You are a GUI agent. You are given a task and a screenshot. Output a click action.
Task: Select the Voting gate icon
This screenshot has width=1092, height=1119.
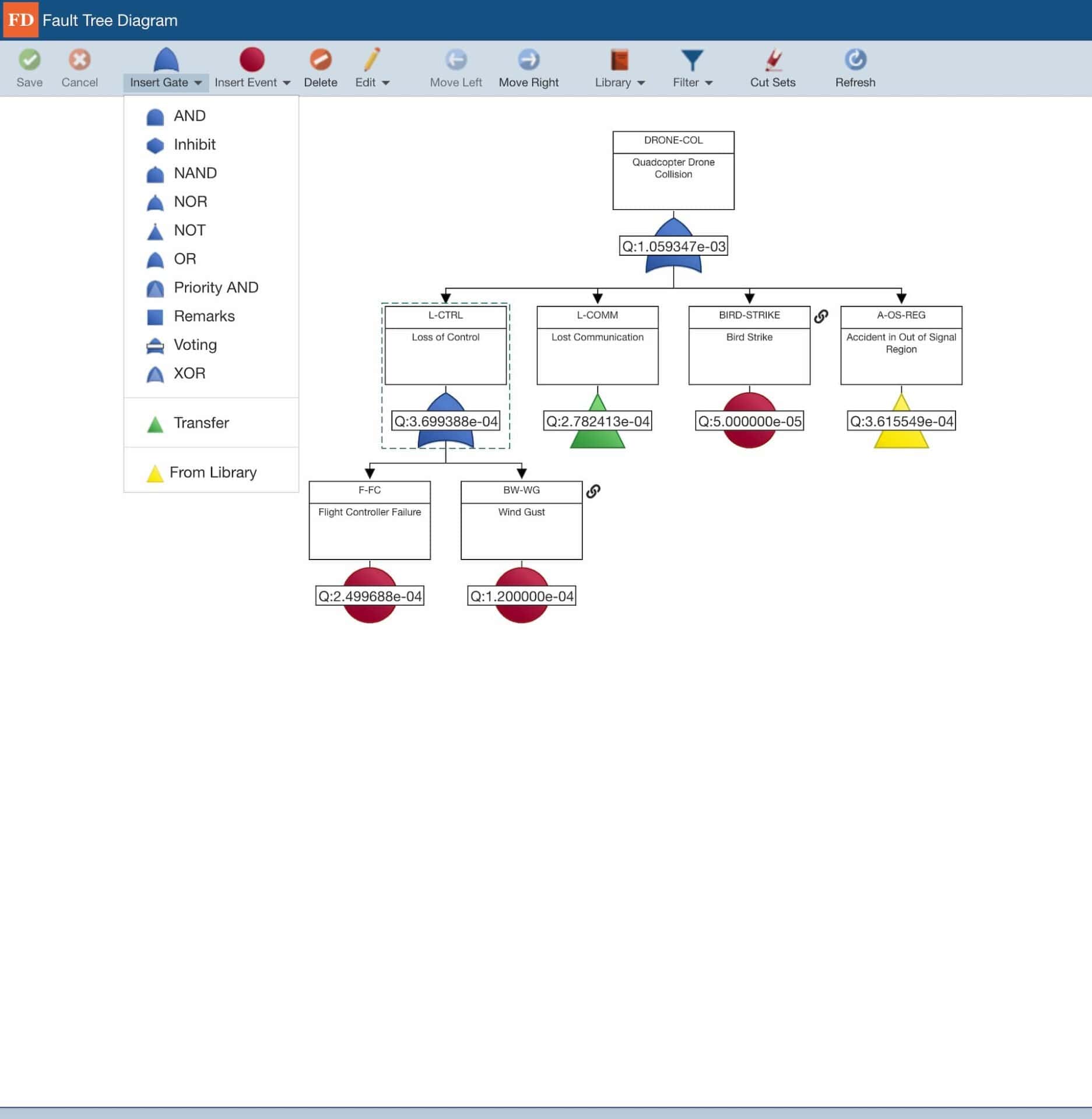tap(194, 344)
